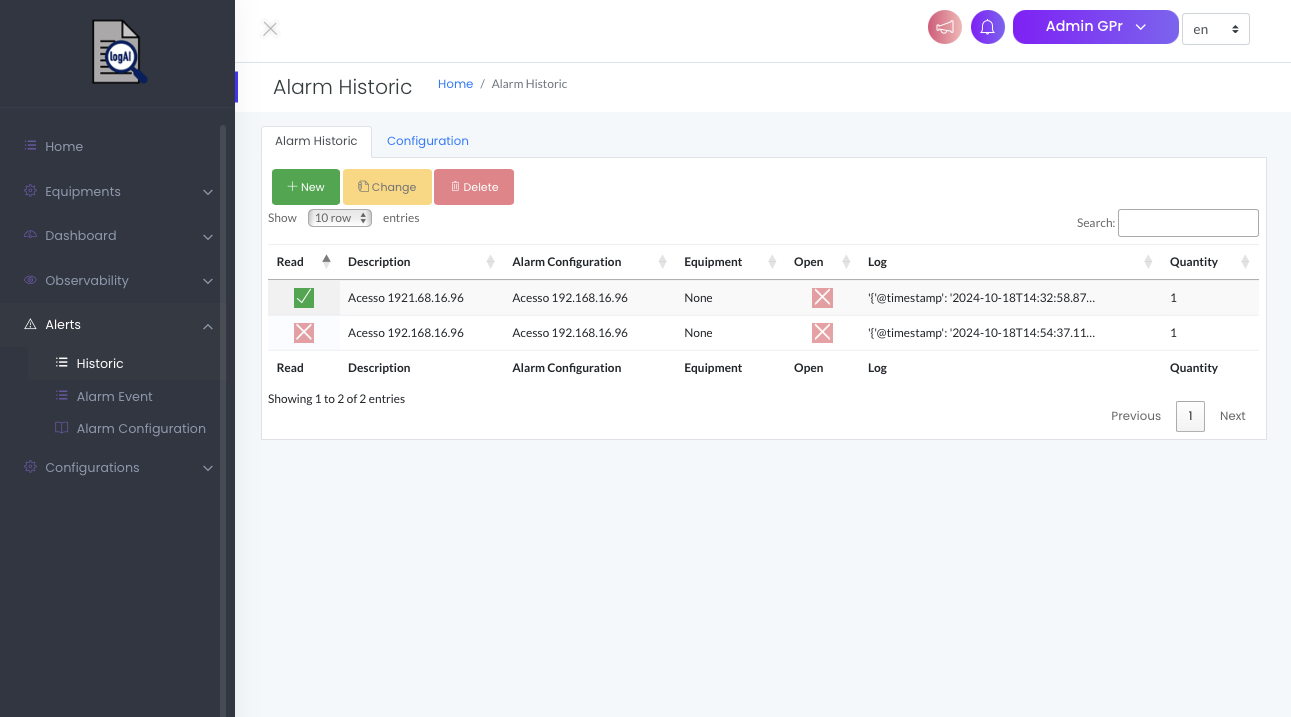
Task: Click the sidebar vertical scrollbar
Action: 223,400
